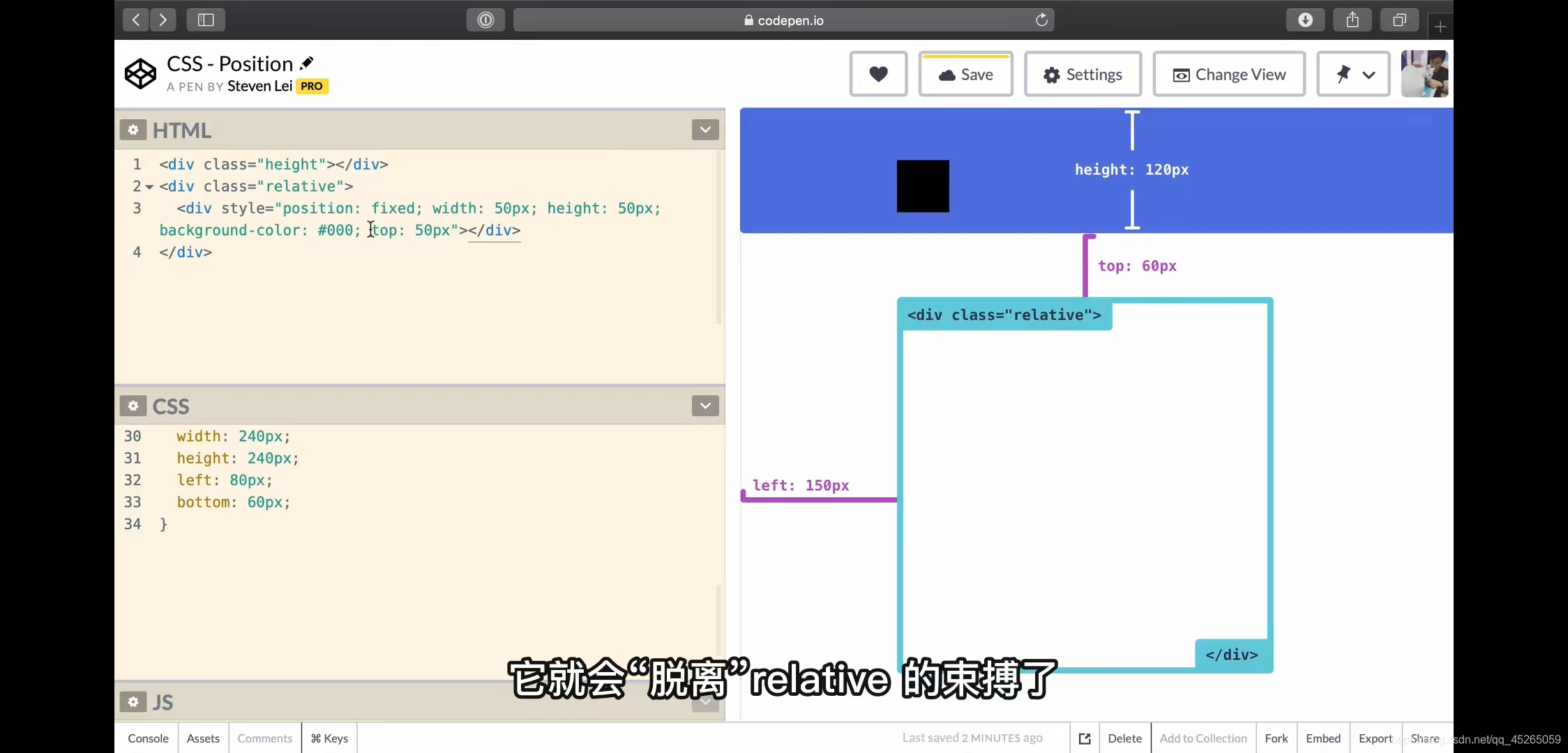Open the Console panel
Viewport: 1568px width, 753px height.
tap(148, 738)
